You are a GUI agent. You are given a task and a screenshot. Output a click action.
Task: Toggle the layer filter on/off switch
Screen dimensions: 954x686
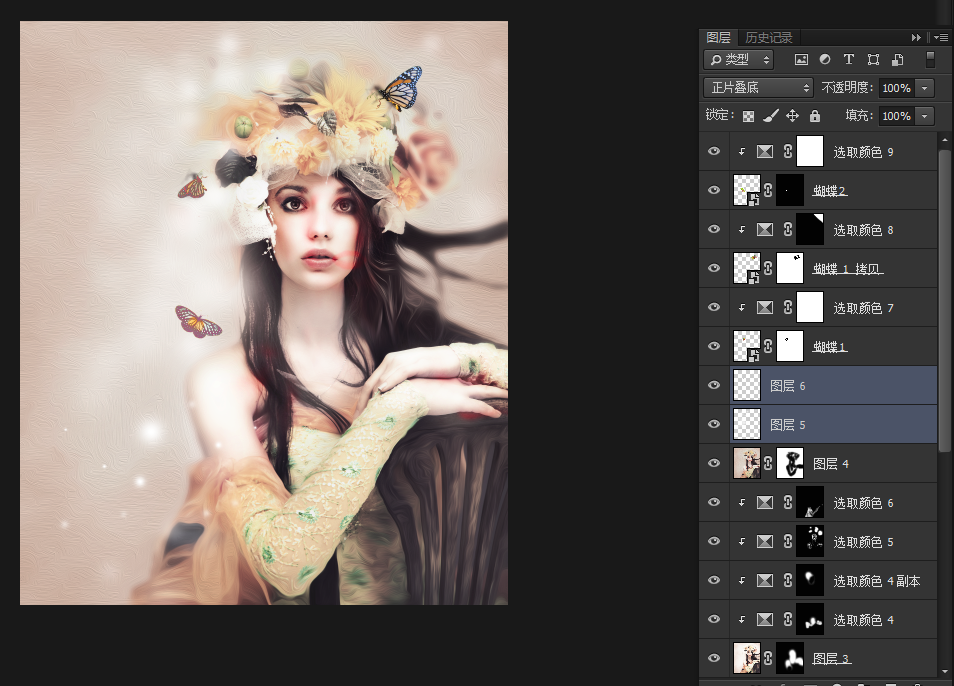pyautogui.click(x=930, y=59)
